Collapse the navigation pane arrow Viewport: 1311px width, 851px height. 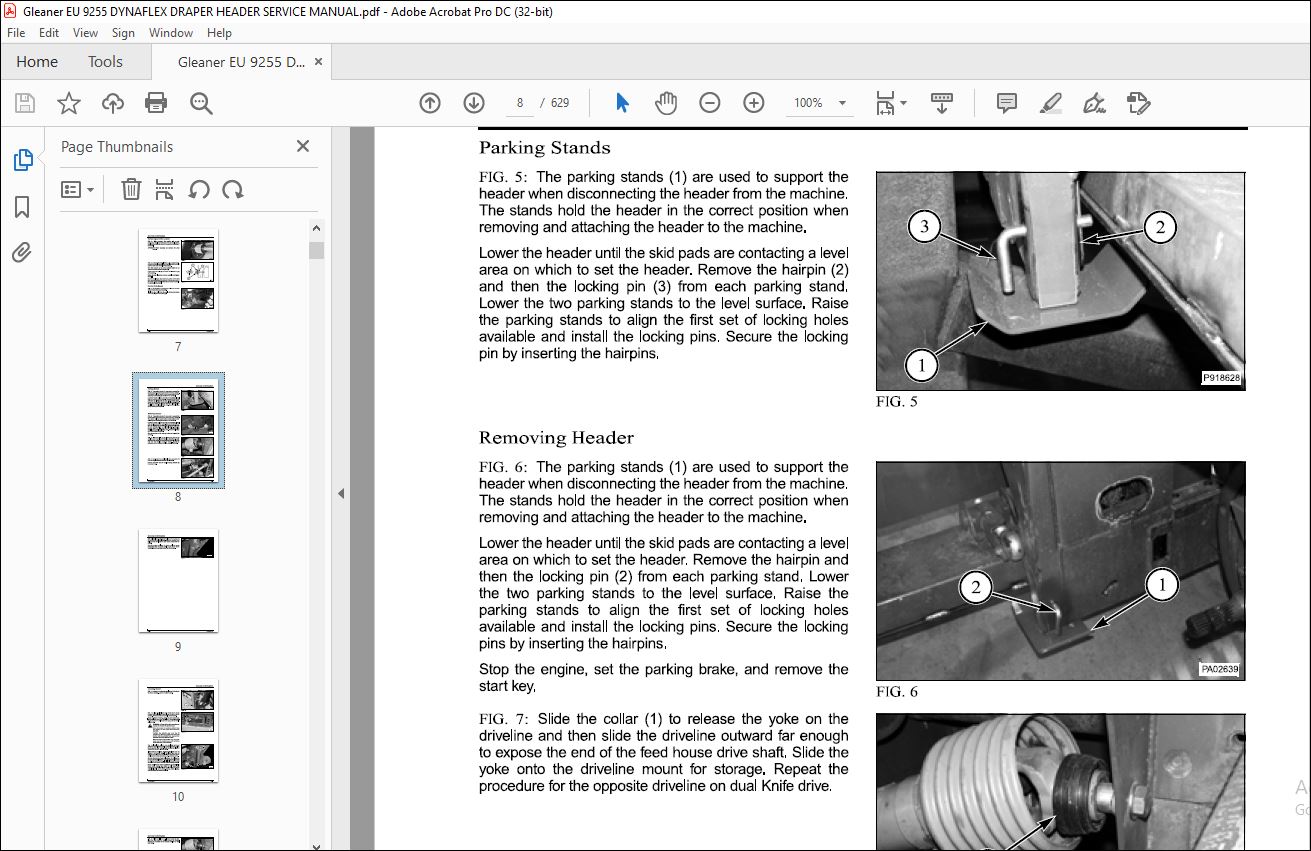(x=341, y=493)
